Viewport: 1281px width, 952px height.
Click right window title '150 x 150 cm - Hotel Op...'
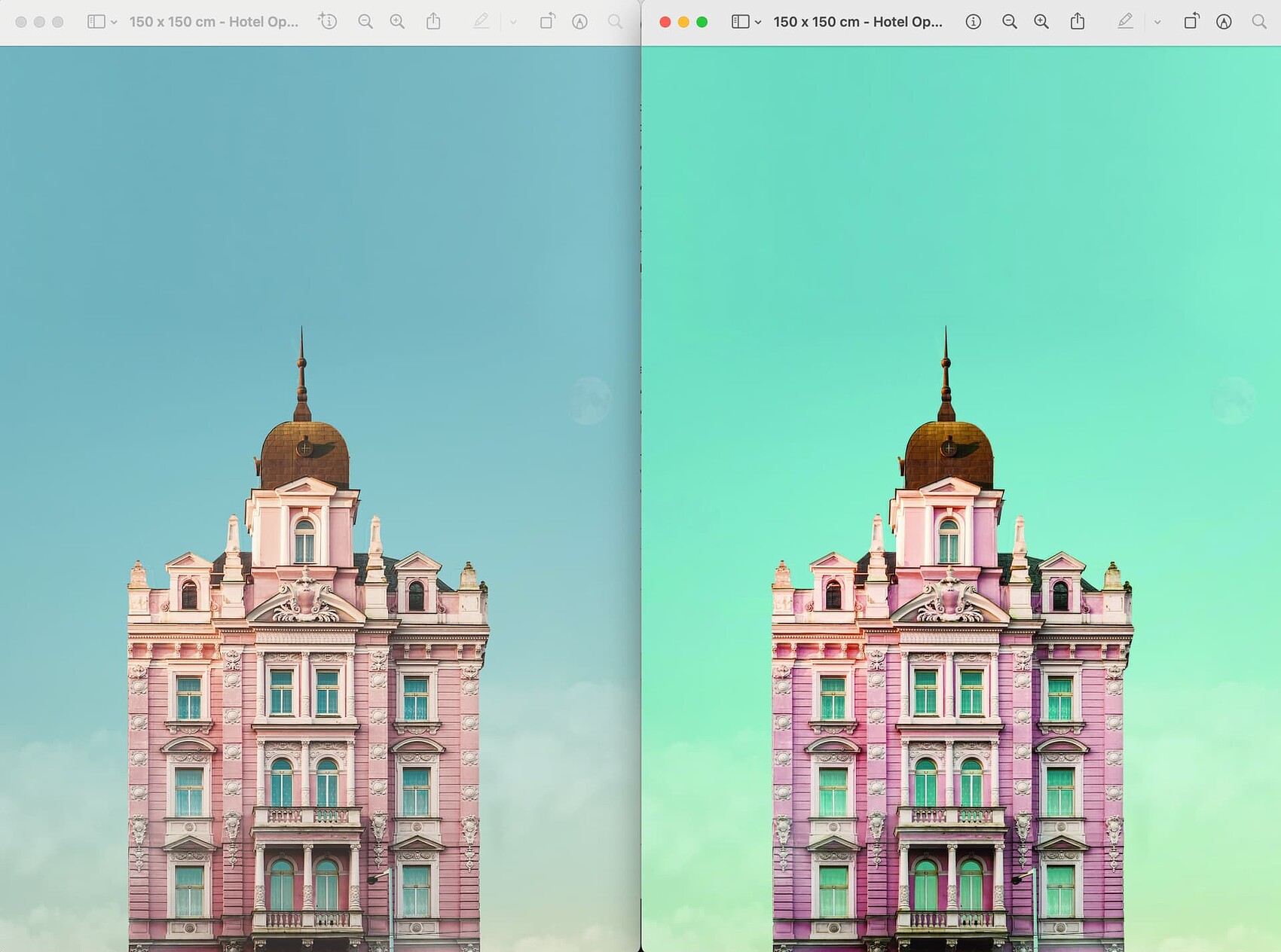(858, 22)
